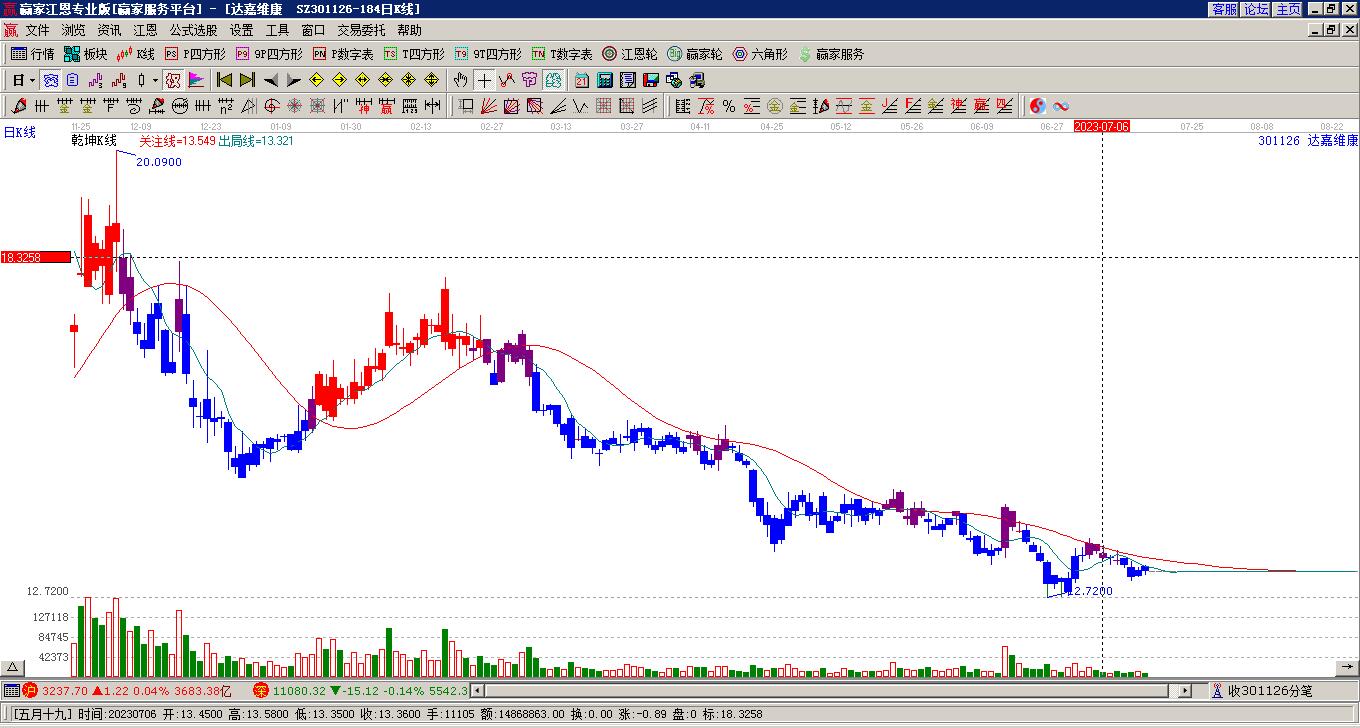Switch to K线 chart view
This screenshot has height=728, width=1360.
135,54
